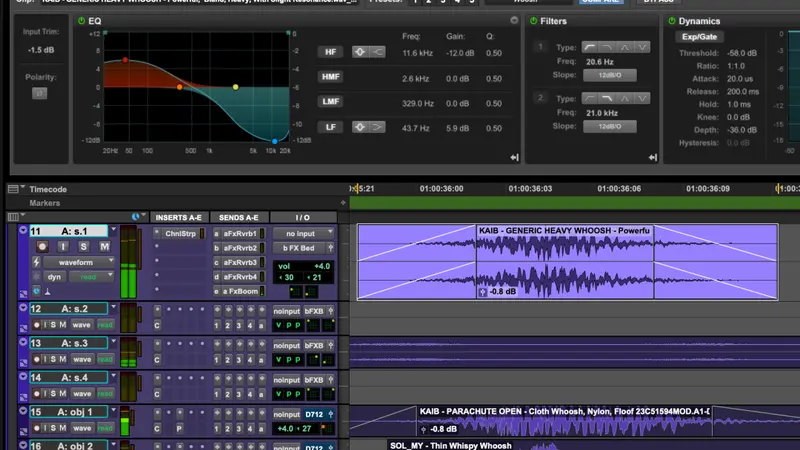Screen dimensions: 800x450
Task: Mute track 14 A: s.4
Action: click(63, 393)
